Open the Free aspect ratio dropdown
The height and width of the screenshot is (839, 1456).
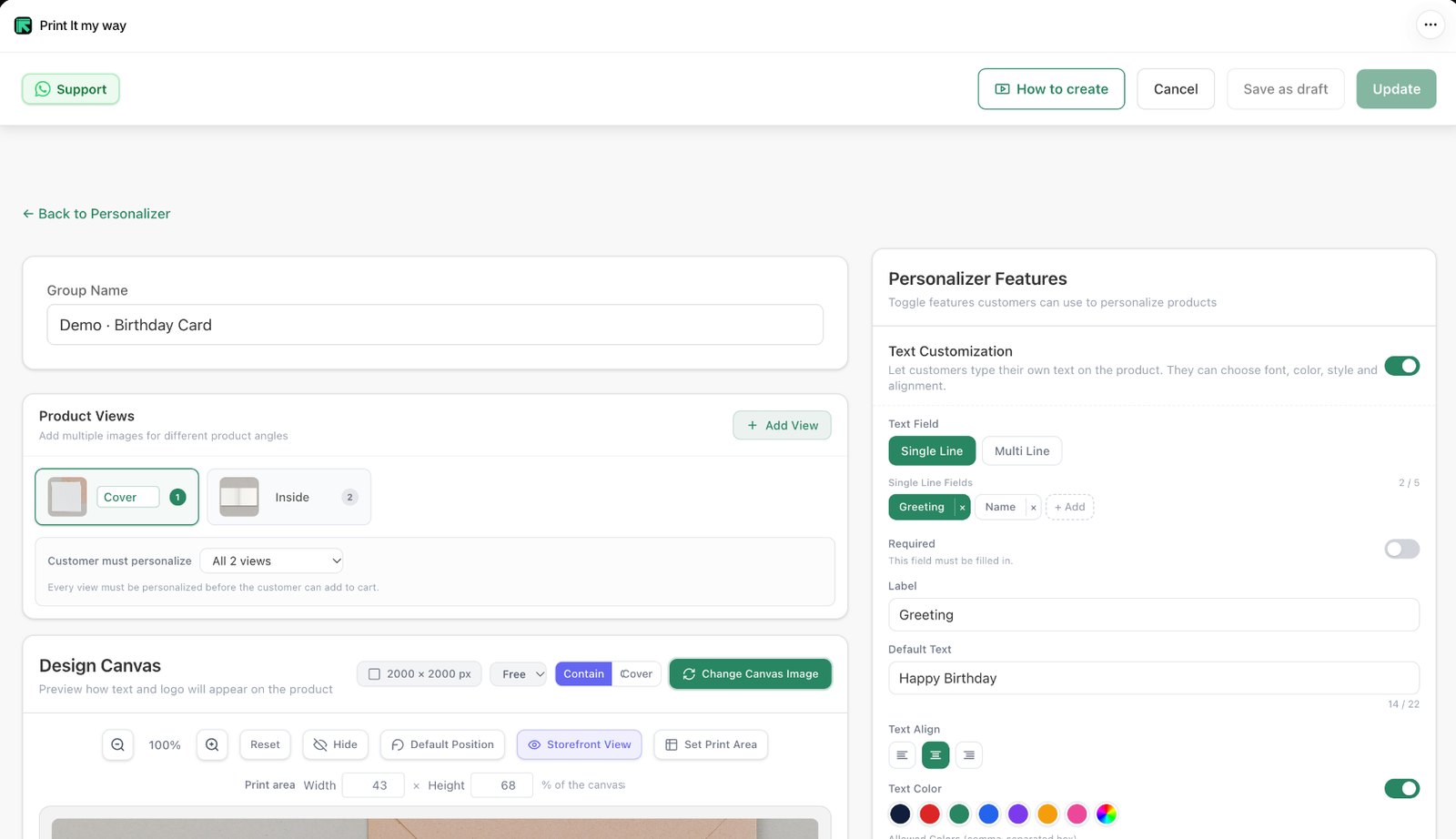coord(519,674)
